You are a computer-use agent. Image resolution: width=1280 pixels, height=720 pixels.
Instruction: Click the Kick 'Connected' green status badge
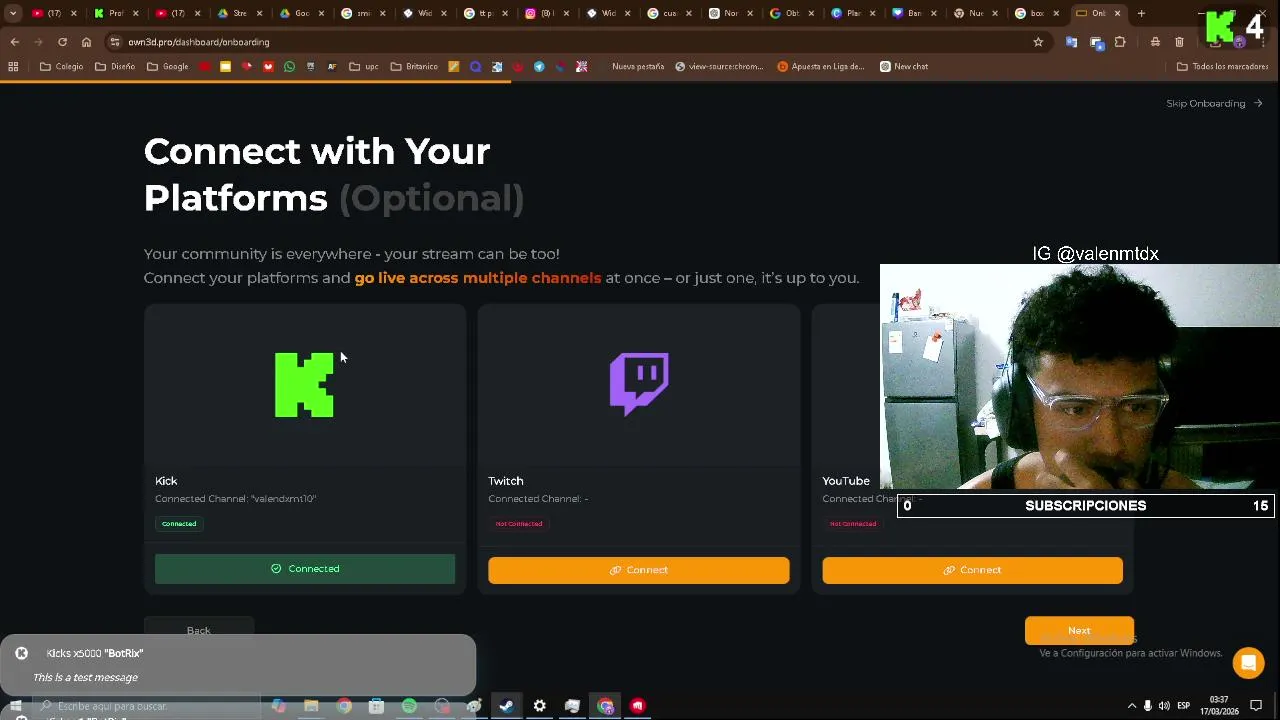tap(179, 524)
